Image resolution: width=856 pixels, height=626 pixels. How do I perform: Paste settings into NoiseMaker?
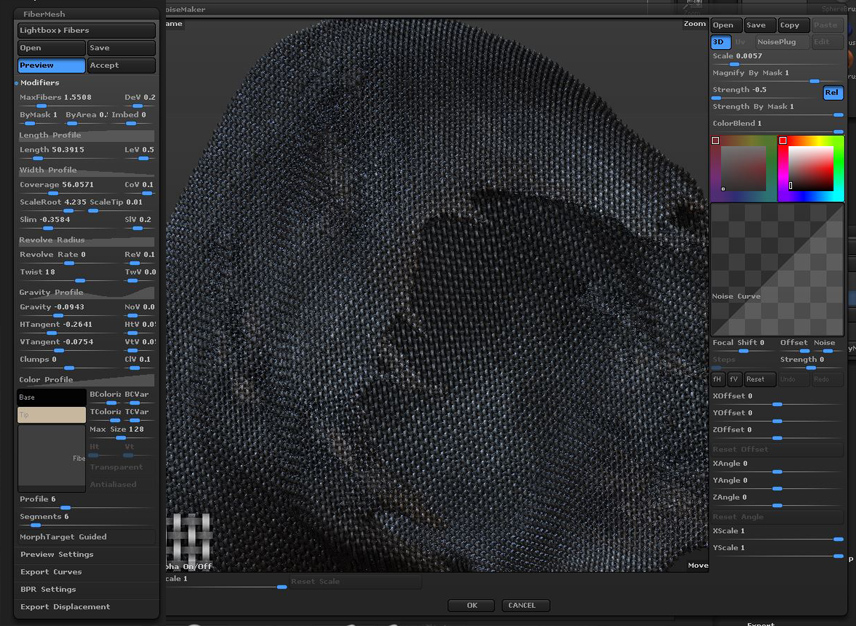(827, 25)
